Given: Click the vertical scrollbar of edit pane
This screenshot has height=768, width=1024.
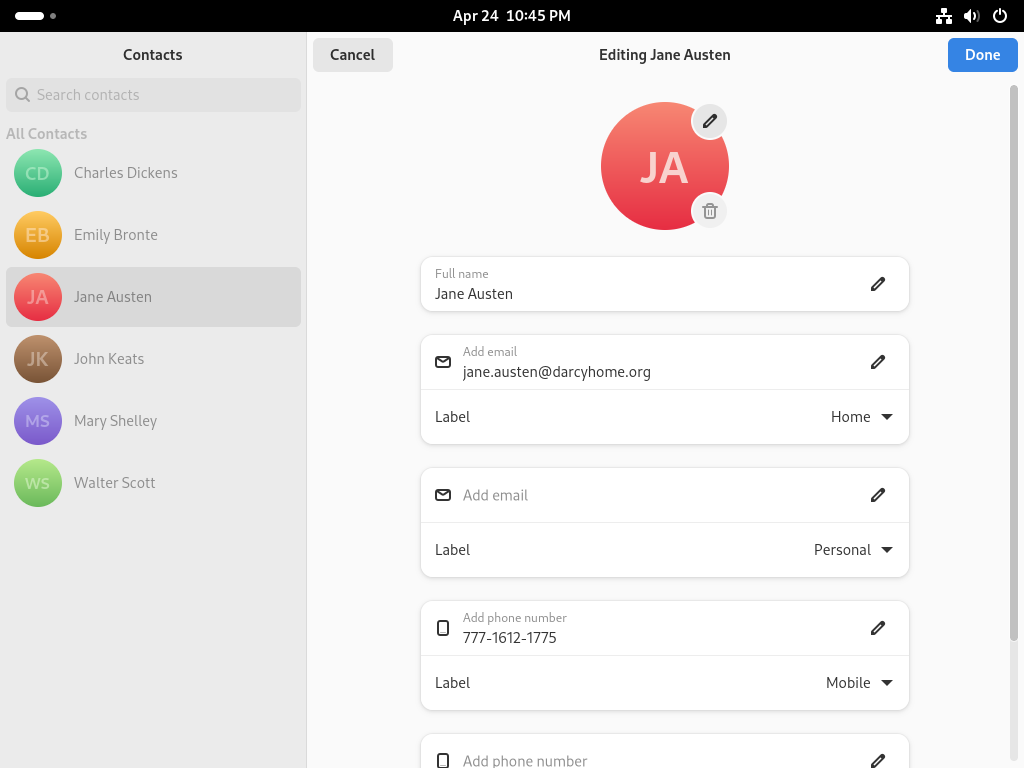Looking at the screenshot, I should point(1014,362).
